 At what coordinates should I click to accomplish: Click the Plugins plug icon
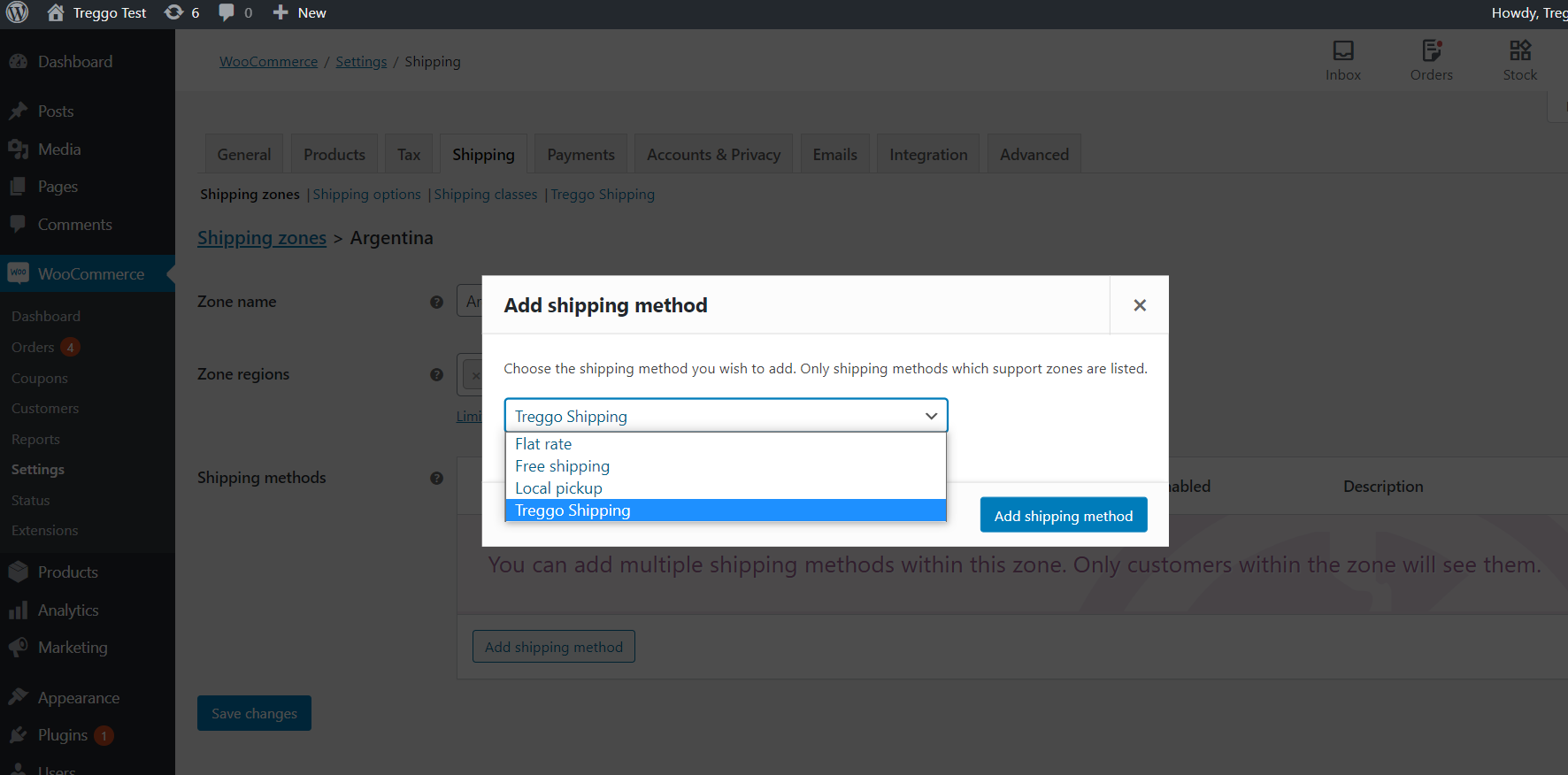[18, 735]
